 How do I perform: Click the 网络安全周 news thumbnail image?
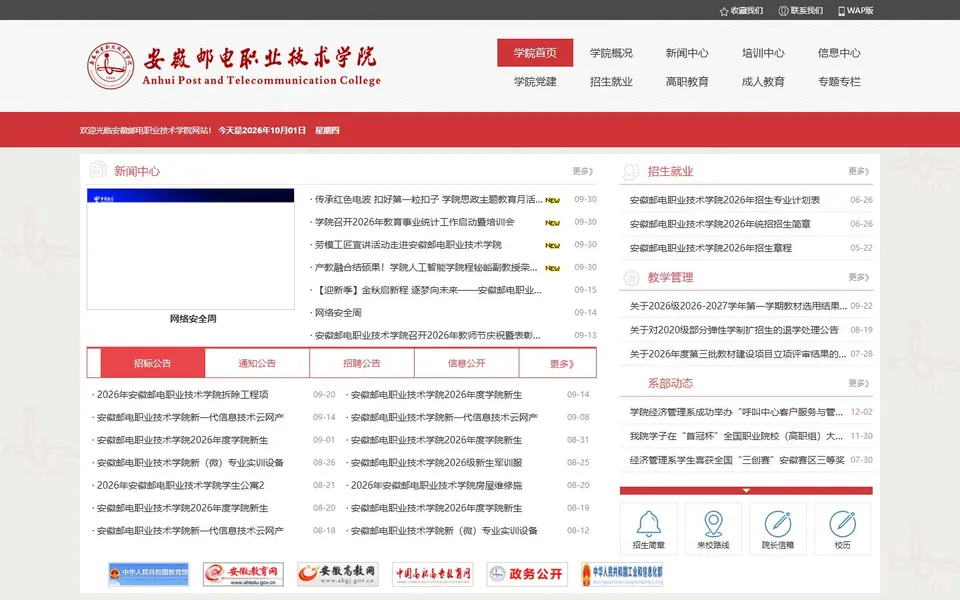[x=190, y=249]
